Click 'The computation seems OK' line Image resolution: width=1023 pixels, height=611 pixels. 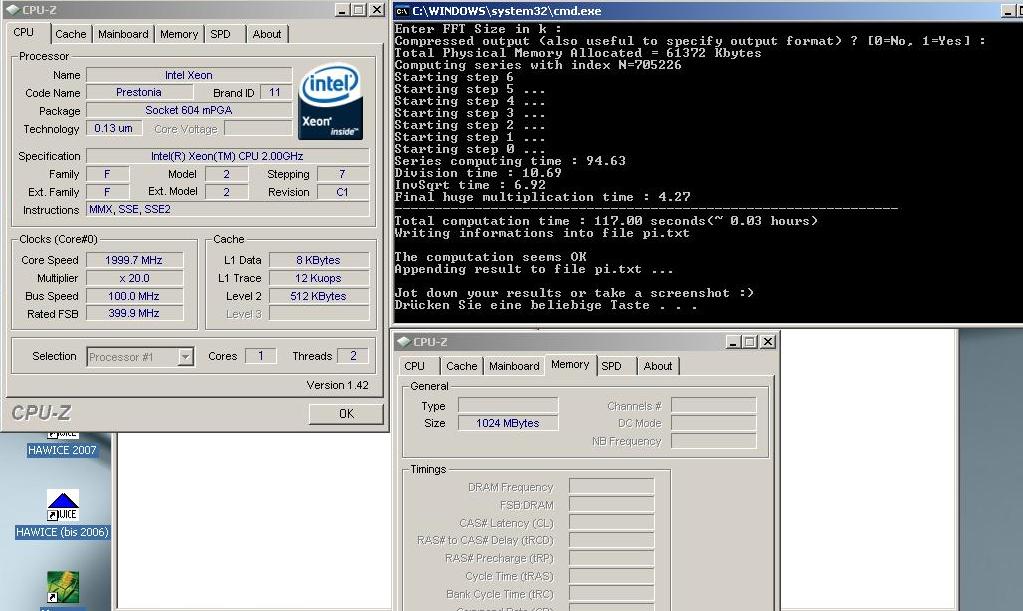[x=491, y=257]
